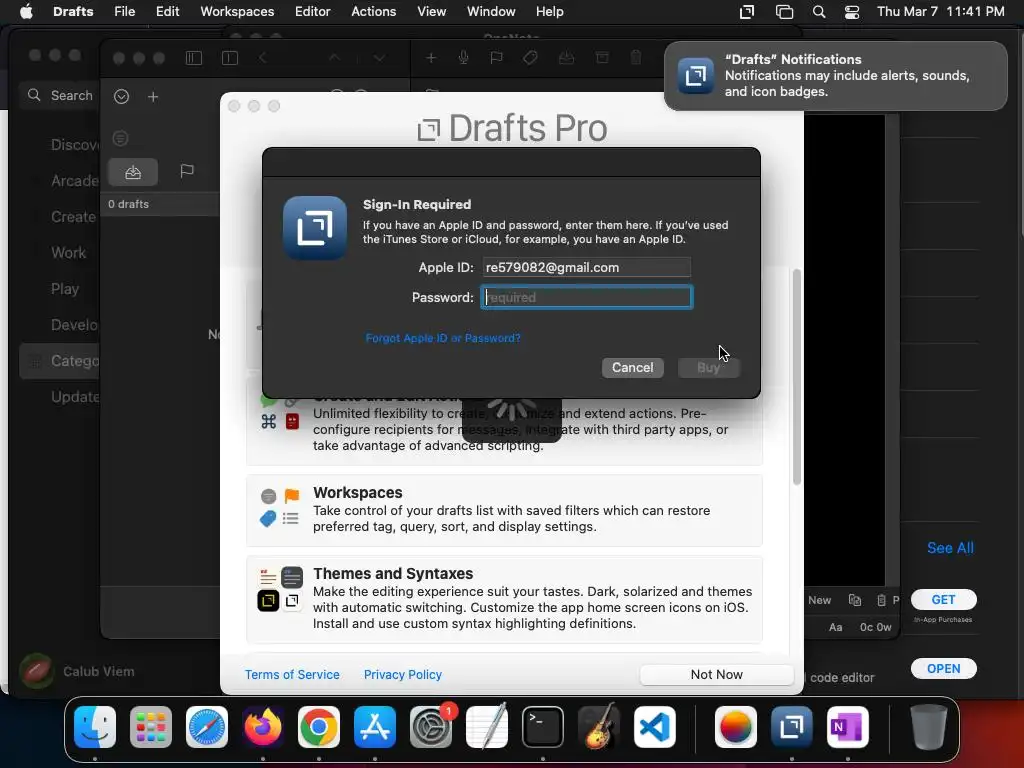Click the archive toolbar icon

click(602, 58)
